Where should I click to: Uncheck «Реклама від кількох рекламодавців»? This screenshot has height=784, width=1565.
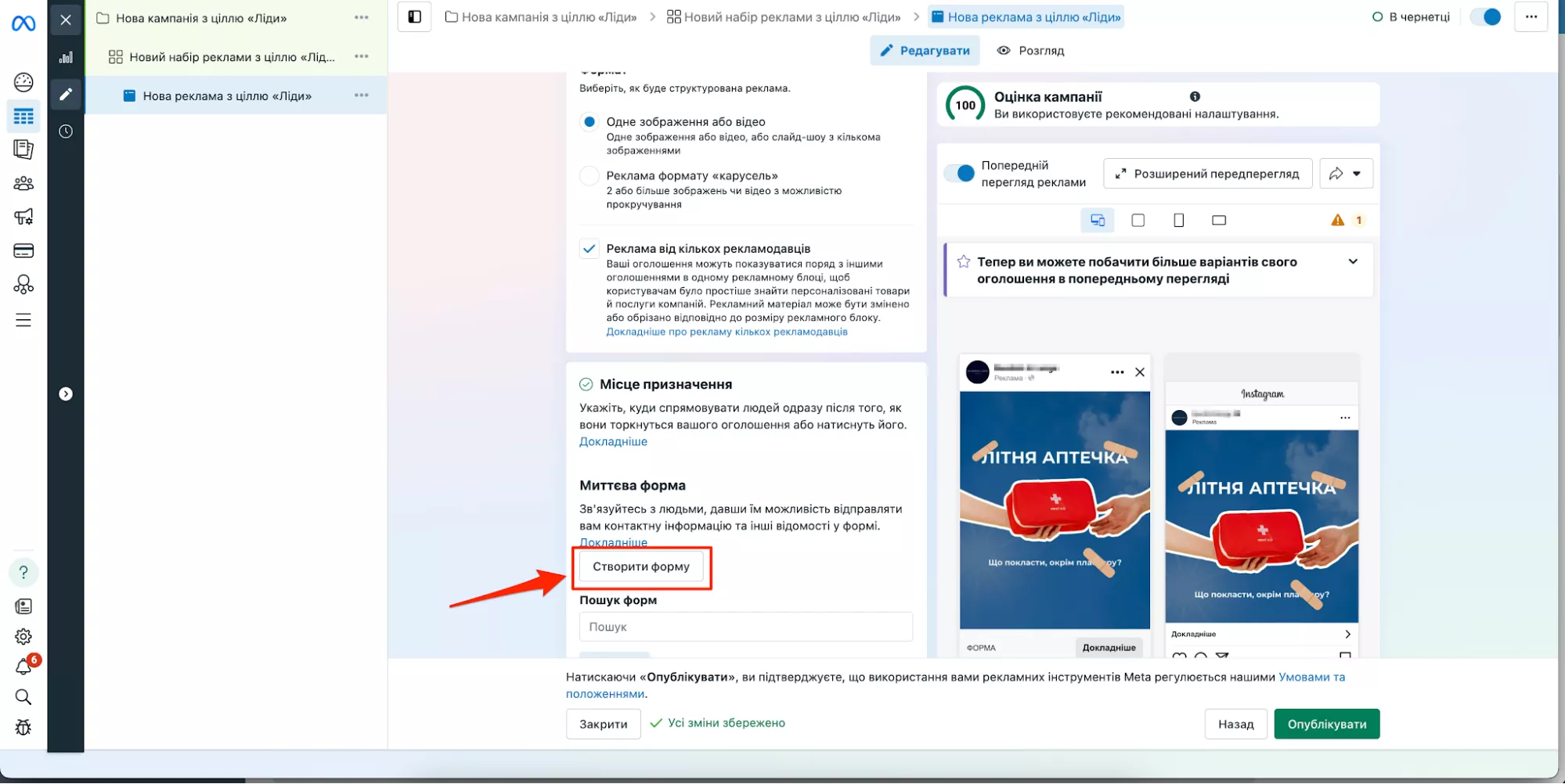click(590, 248)
